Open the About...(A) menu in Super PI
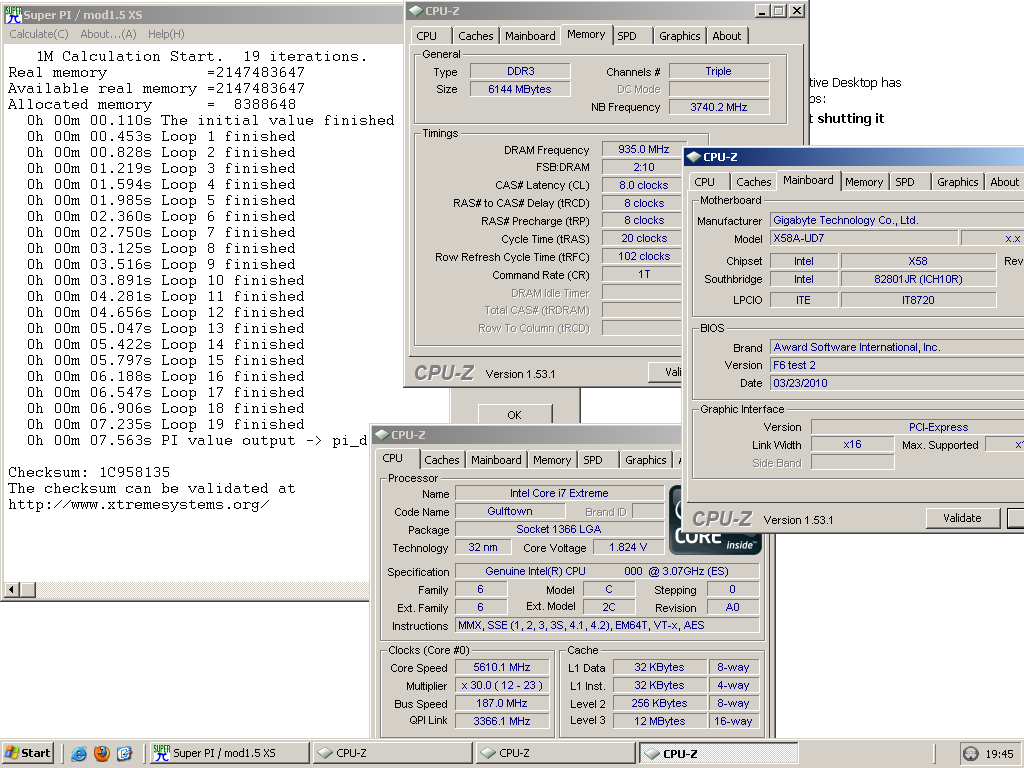The image size is (1024, 768). [108, 34]
